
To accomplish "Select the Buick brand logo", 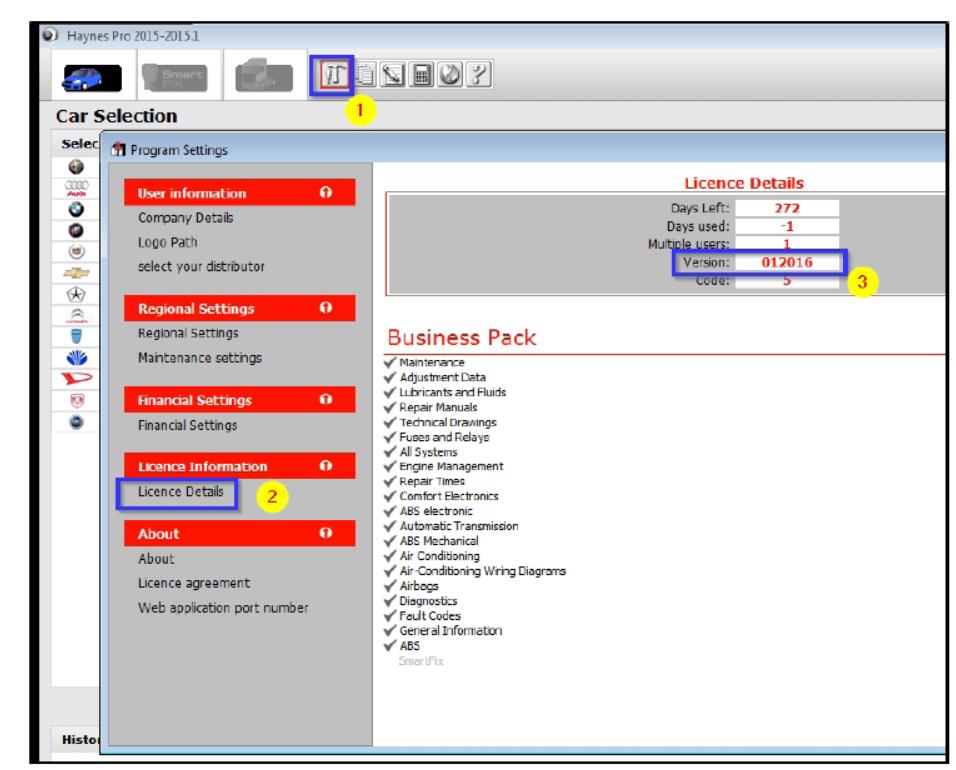I will coord(76,230).
